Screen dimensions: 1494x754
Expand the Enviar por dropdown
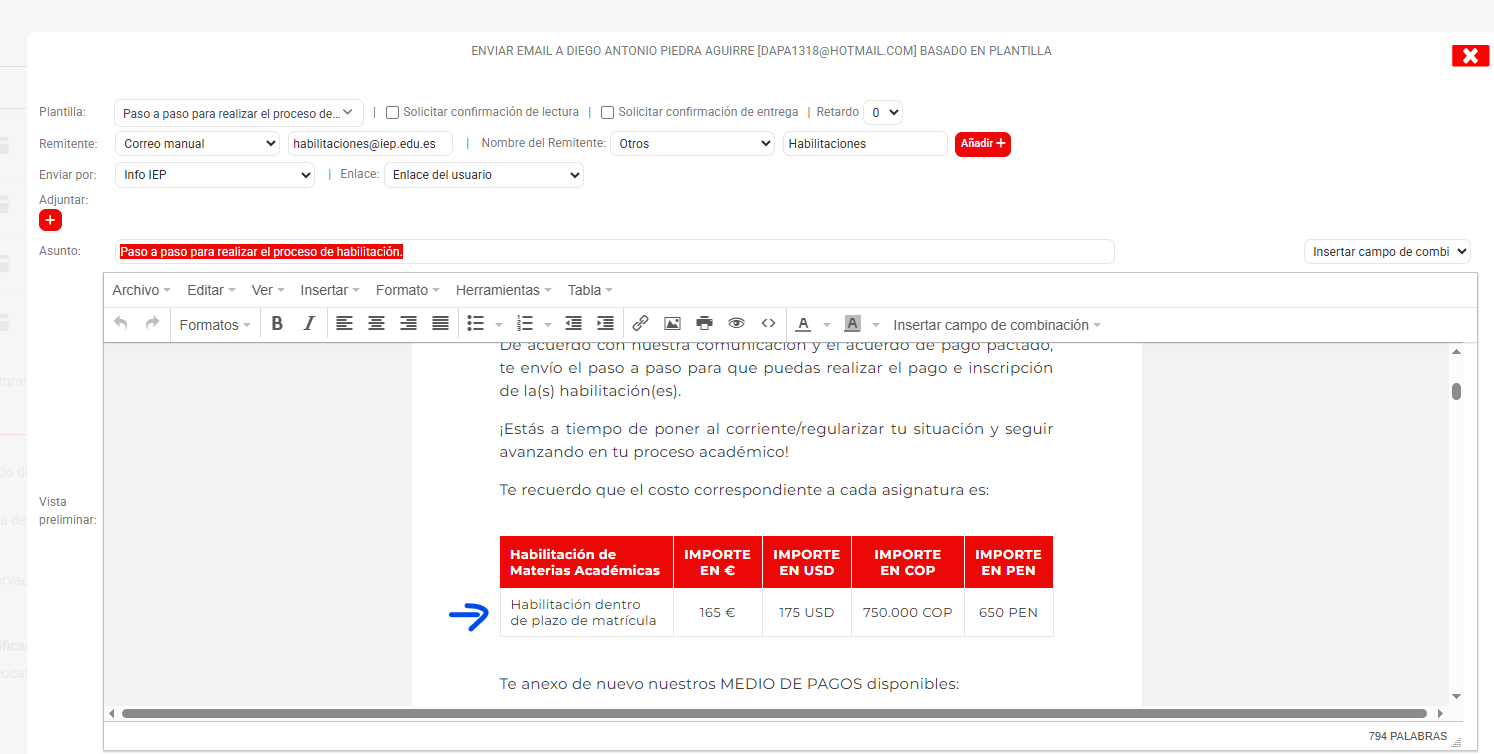tap(215, 175)
